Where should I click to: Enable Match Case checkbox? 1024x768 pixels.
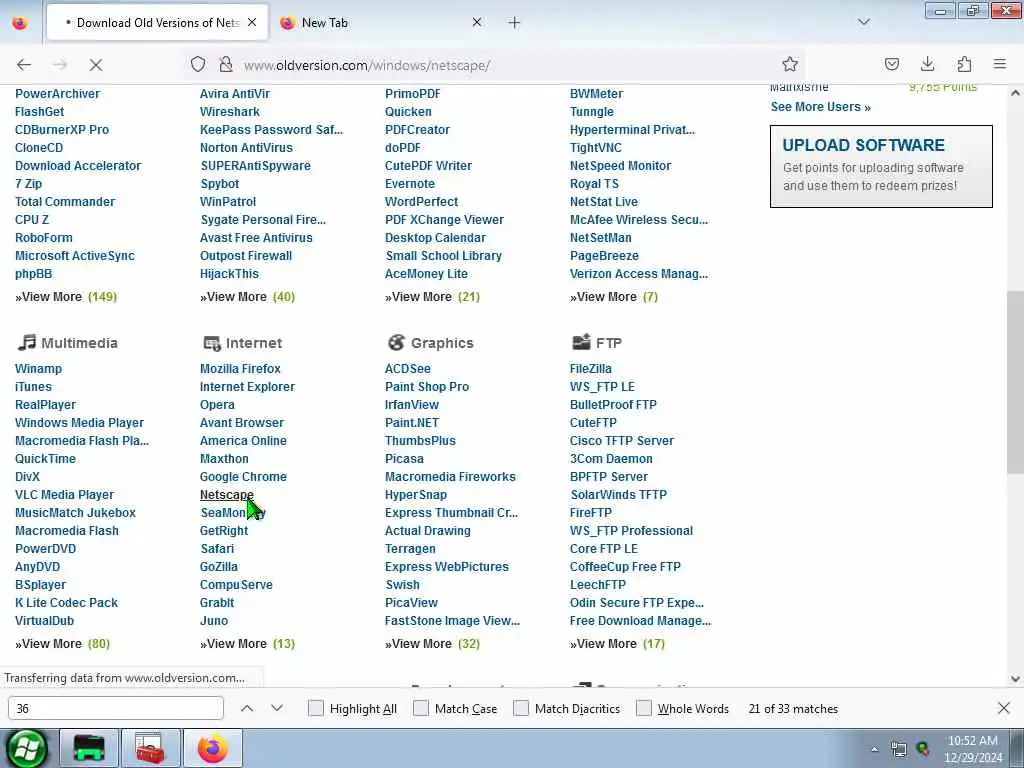pos(421,709)
